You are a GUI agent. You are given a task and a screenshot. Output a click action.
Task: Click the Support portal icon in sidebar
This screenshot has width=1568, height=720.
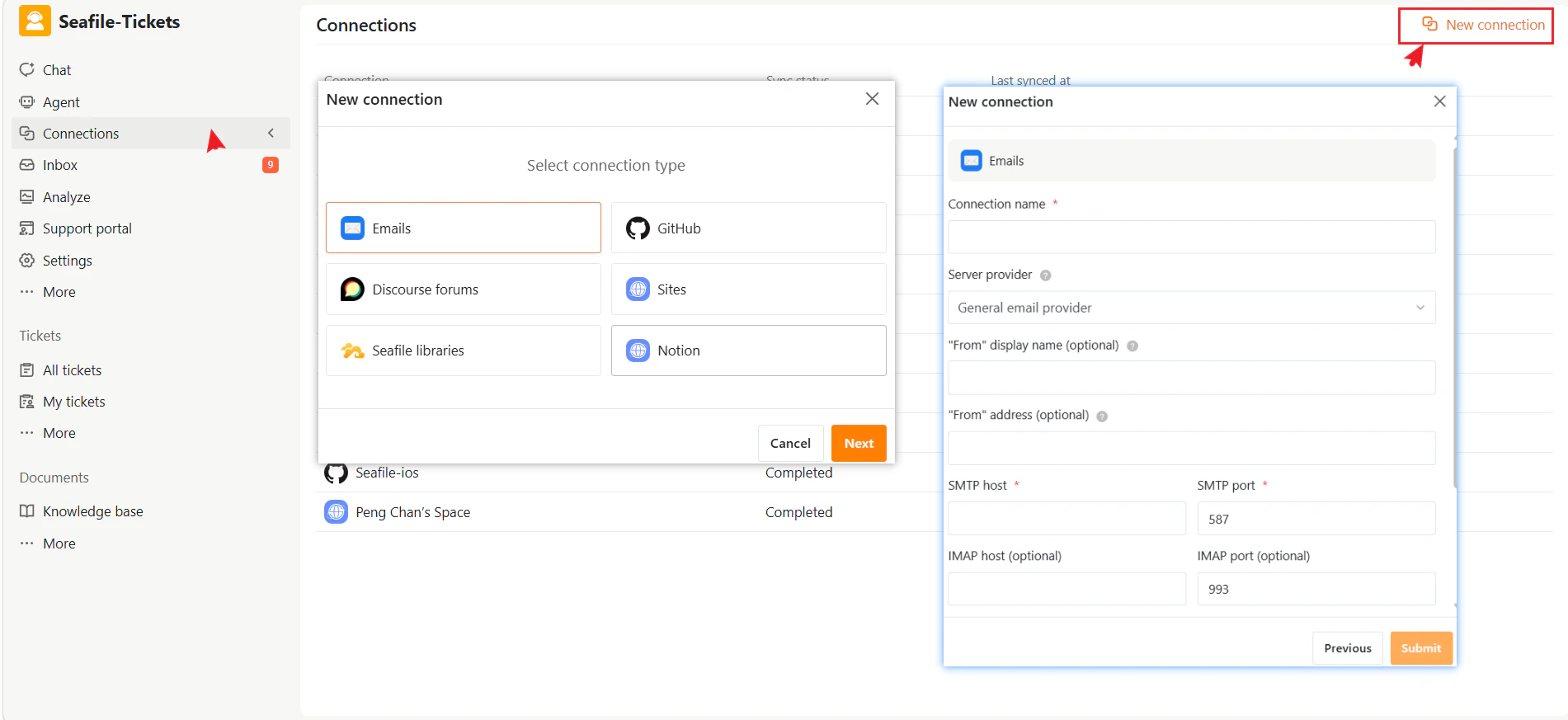[x=27, y=228]
